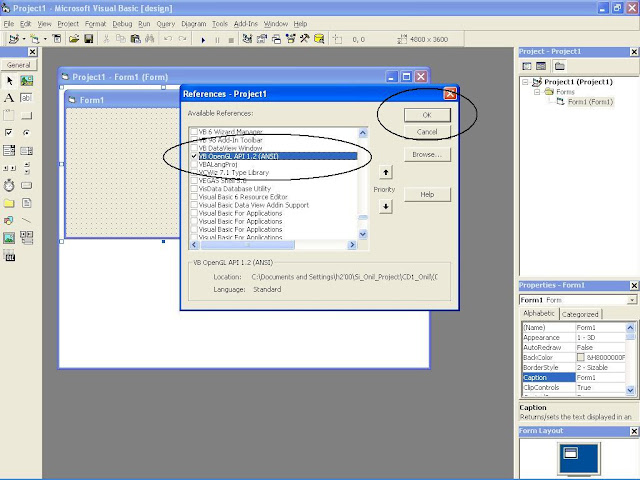Click the Find binoculars toolbar icon
640x480 pixels.
coord(150,39)
